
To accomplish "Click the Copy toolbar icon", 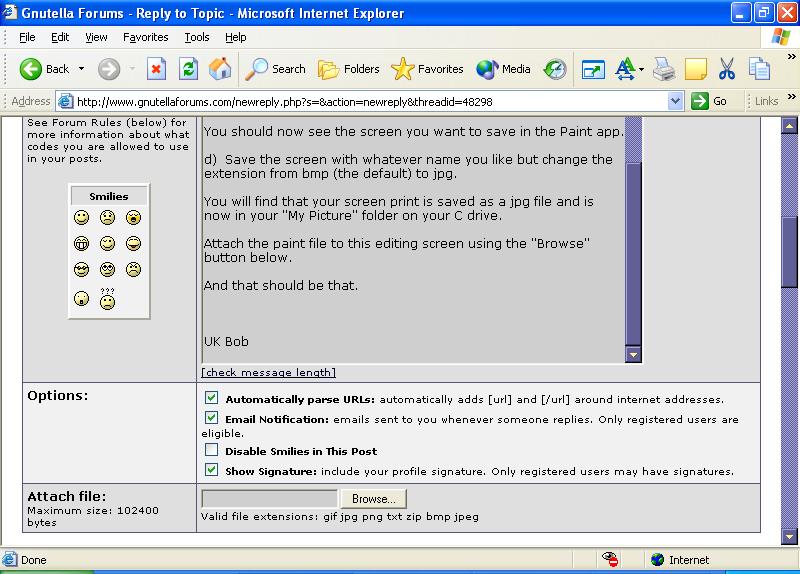I will 759,69.
